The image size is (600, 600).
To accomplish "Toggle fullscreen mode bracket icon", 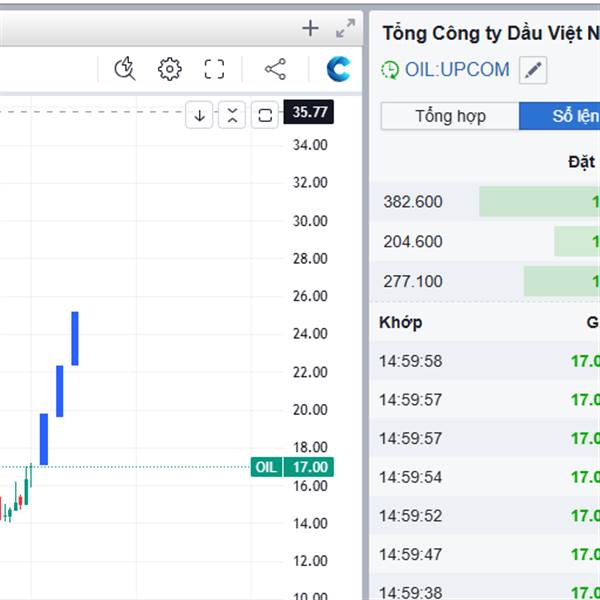I will pyautogui.click(x=214, y=69).
